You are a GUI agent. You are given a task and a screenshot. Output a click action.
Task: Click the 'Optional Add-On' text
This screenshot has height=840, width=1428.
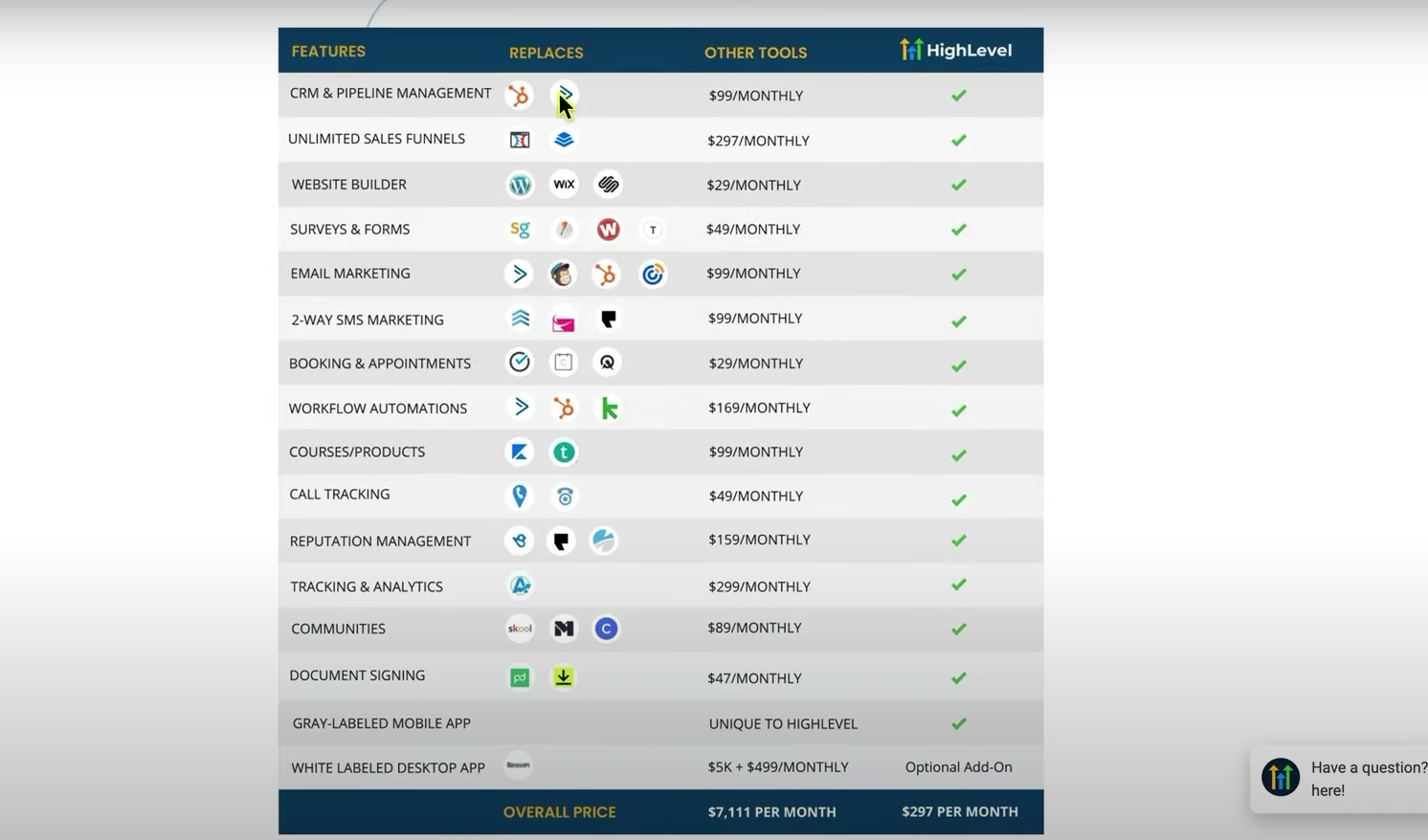coord(958,767)
